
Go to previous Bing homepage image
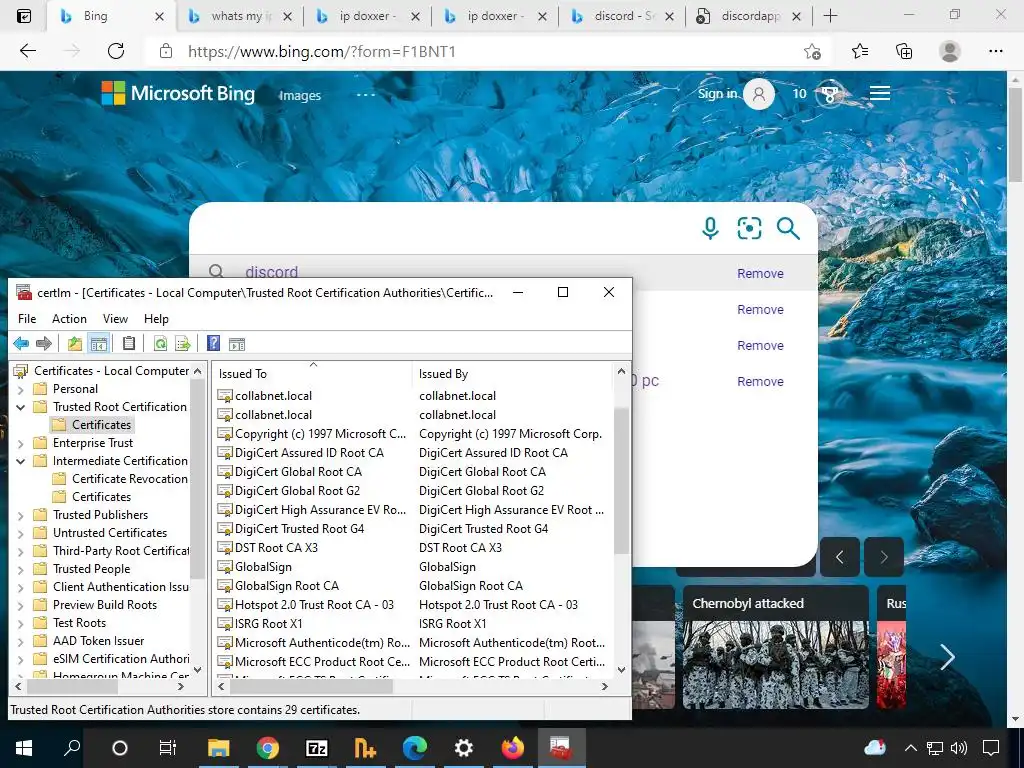pos(840,557)
